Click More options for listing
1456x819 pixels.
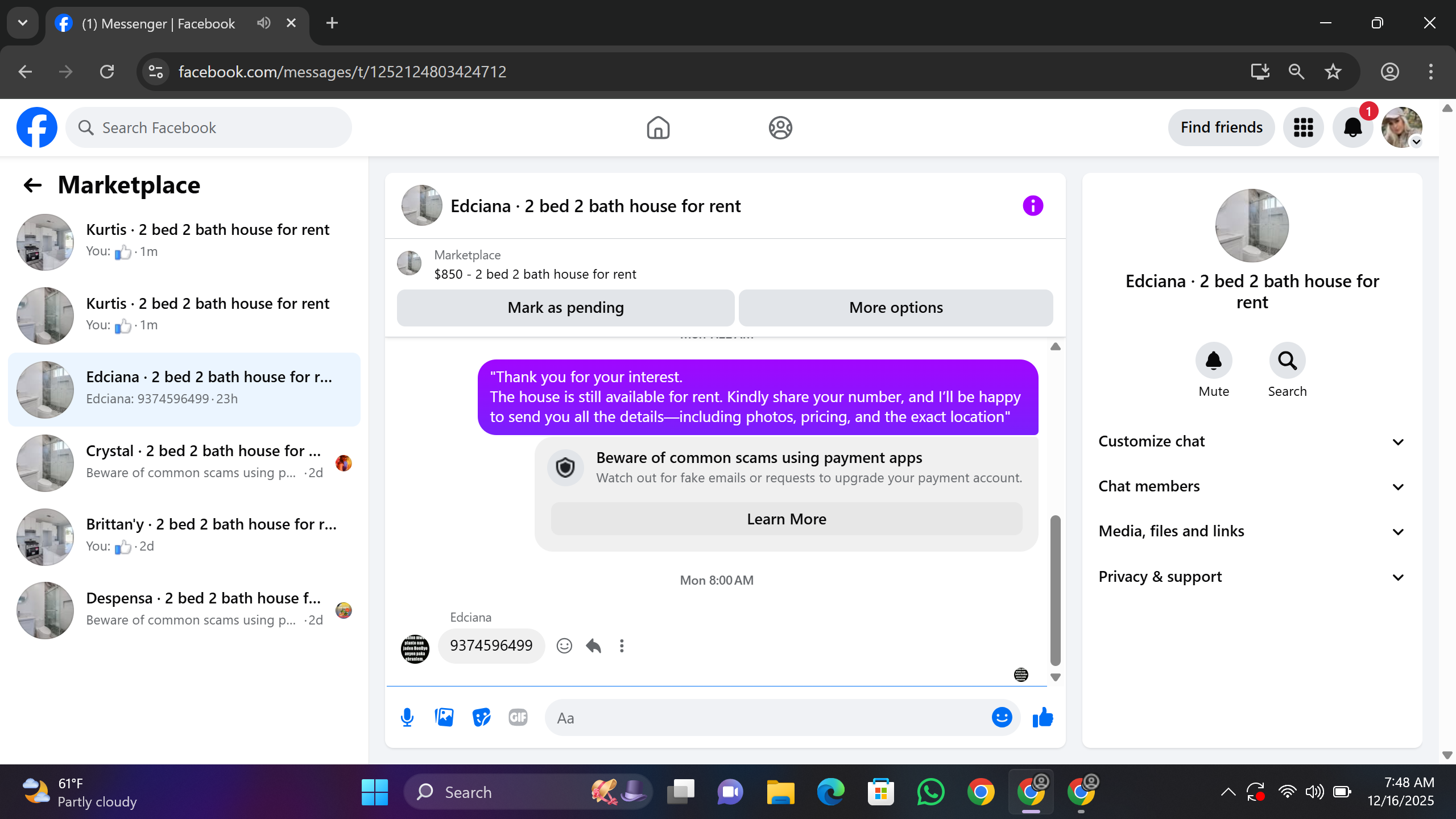(896, 308)
